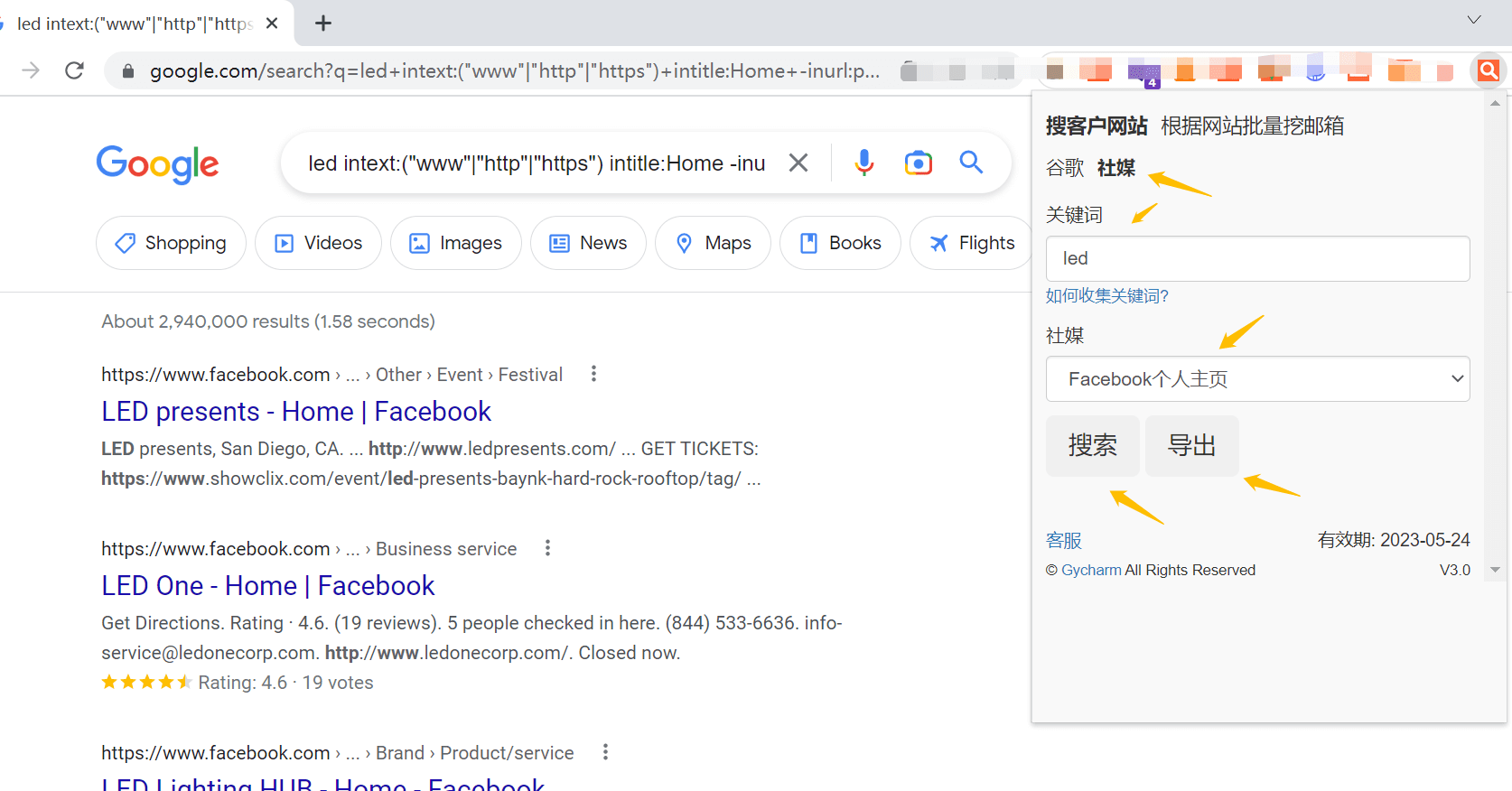
Task: Expand the Facebook个人主页 dropdown
Action: pyautogui.click(x=1257, y=379)
